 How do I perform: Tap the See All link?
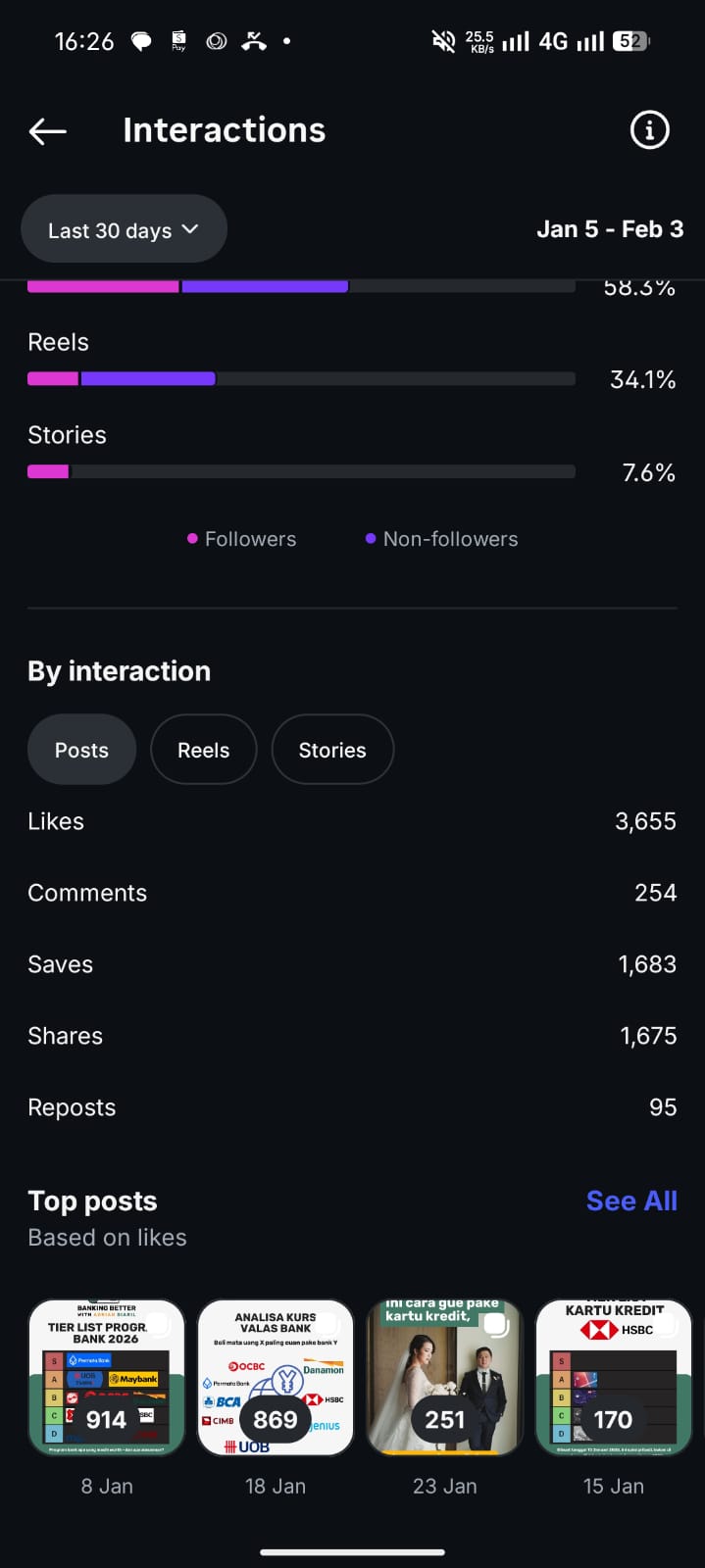(x=631, y=1200)
